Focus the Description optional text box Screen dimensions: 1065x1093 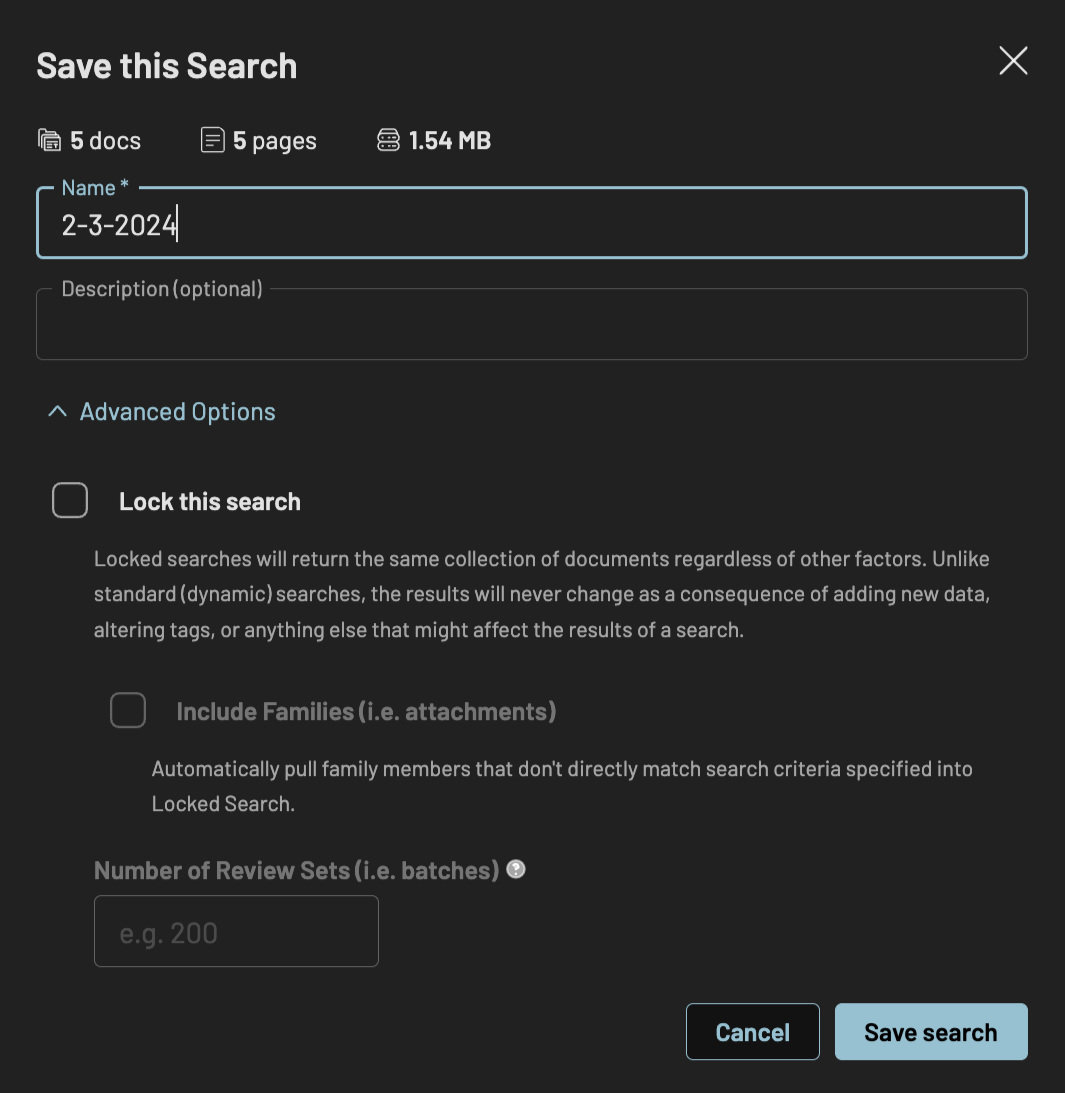(x=532, y=324)
